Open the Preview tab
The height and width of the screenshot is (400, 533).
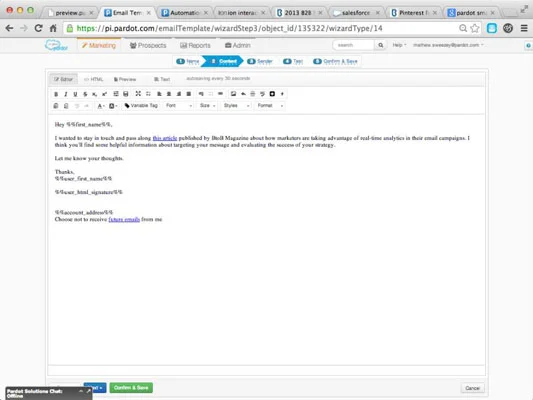tap(125, 79)
